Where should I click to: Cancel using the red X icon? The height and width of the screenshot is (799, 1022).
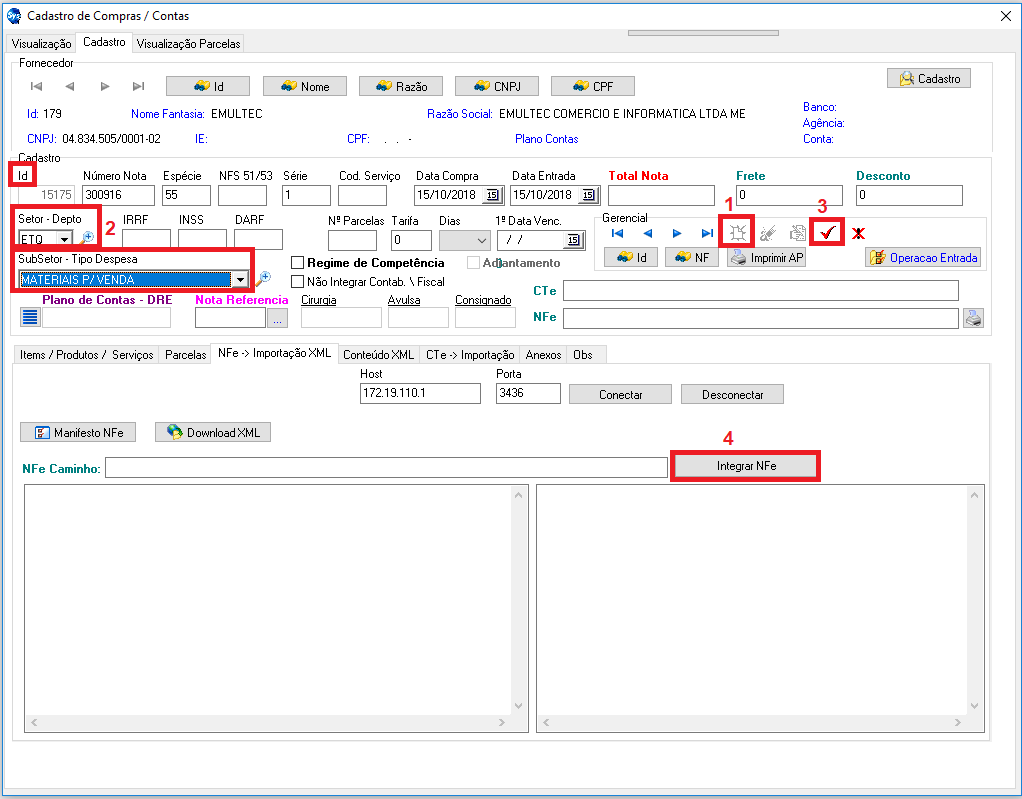[x=858, y=233]
